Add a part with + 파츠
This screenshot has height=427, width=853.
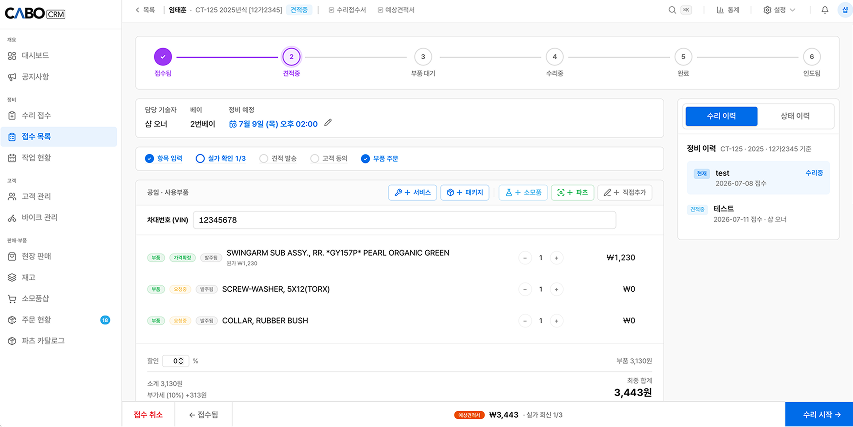coord(572,193)
